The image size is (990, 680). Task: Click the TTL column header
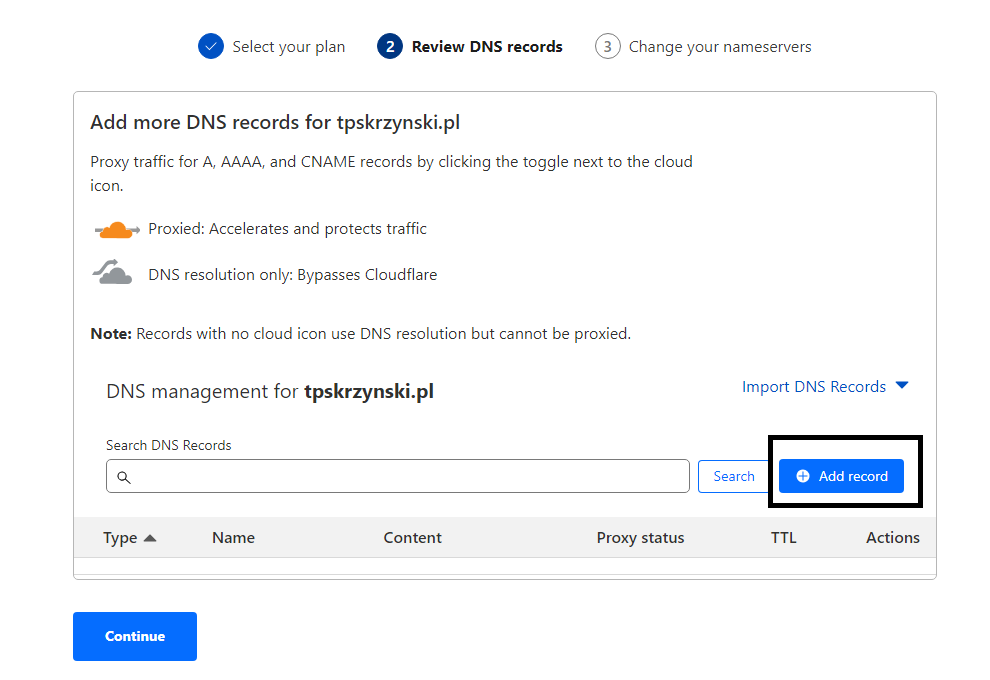(x=784, y=538)
